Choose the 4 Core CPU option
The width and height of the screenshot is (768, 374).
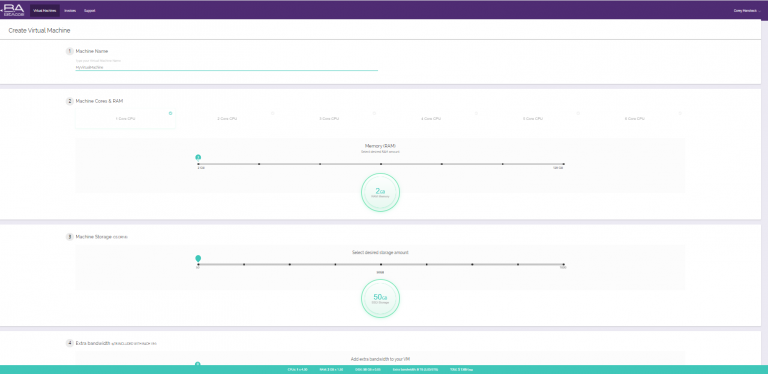click(x=431, y=119)
